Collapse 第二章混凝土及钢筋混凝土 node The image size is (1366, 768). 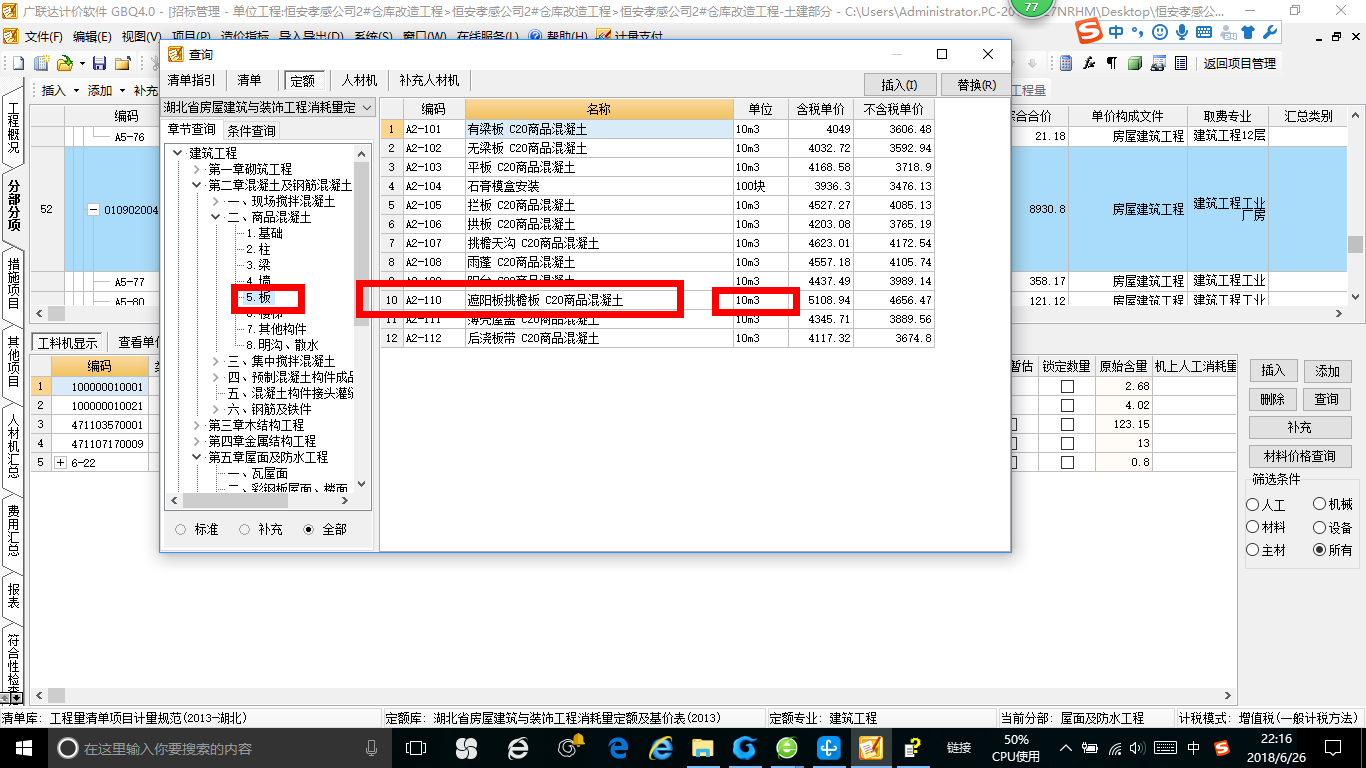[x=197, y=185]
